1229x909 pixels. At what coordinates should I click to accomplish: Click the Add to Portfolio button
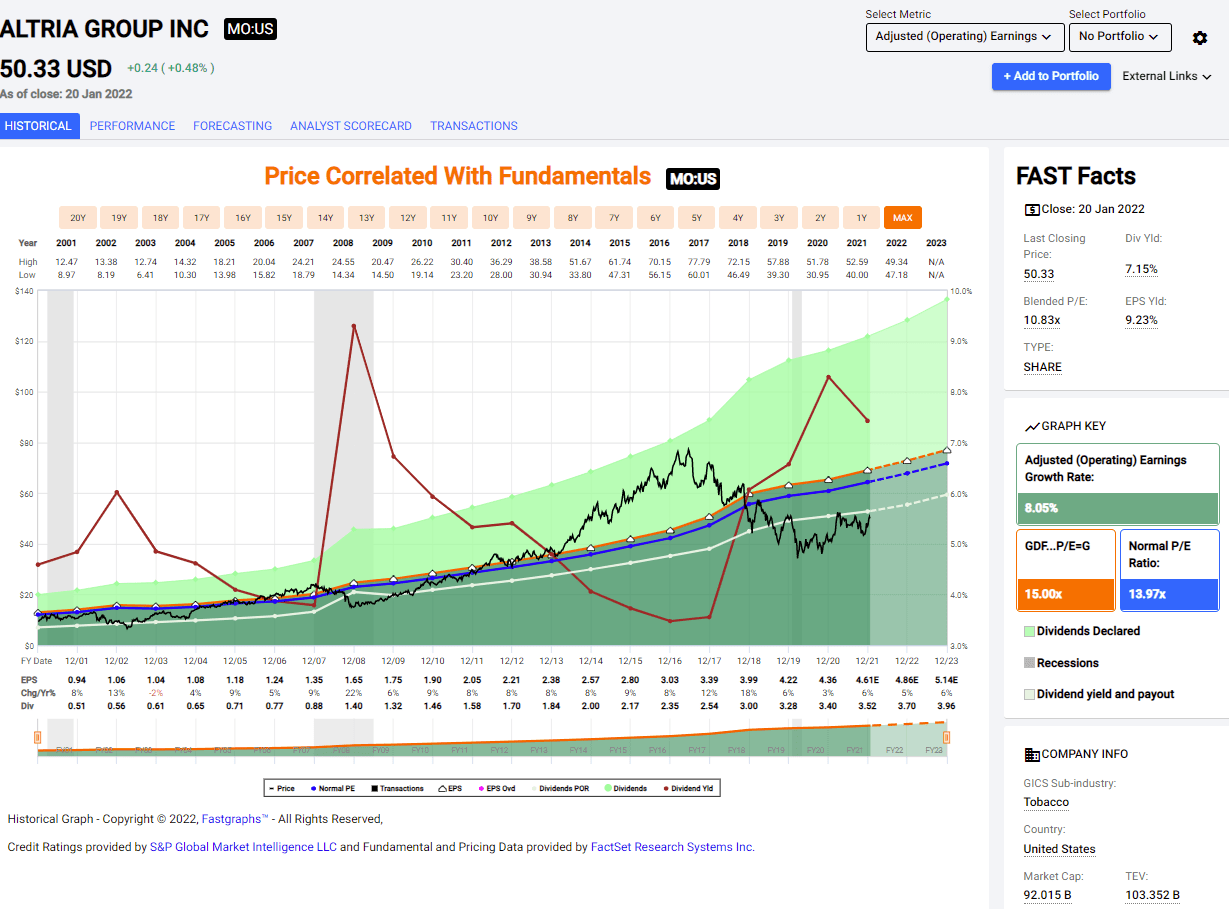click(x=1051, y=76)
